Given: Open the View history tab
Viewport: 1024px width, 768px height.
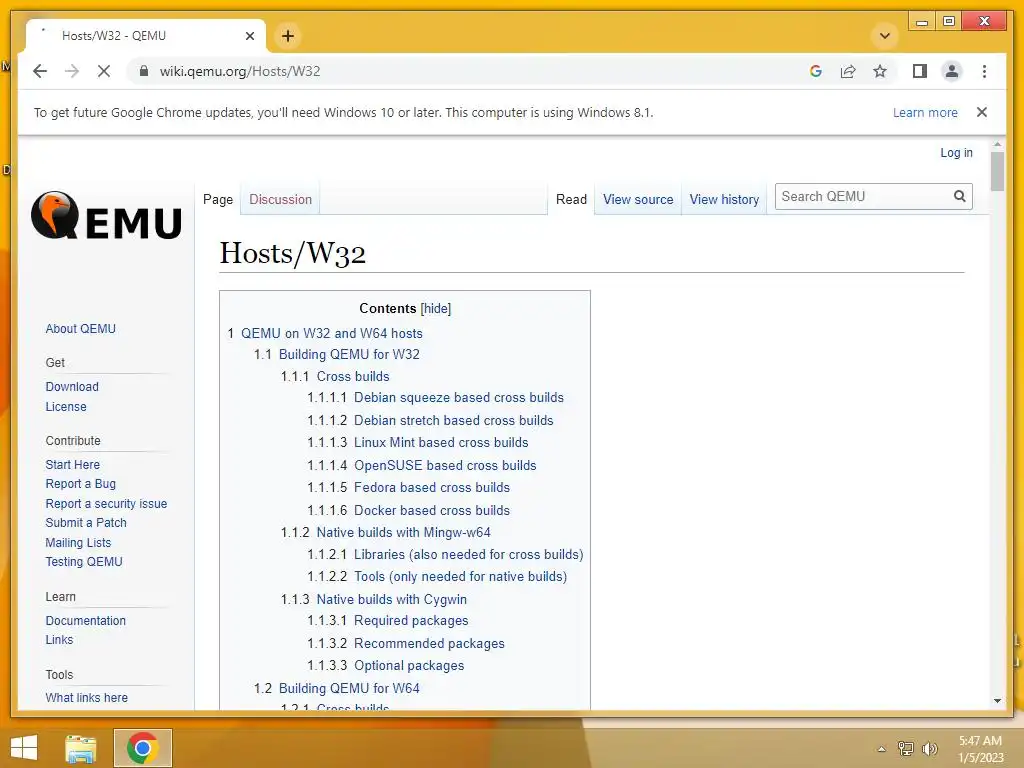Looking at the screenshot, I should (x=724, y=199).
